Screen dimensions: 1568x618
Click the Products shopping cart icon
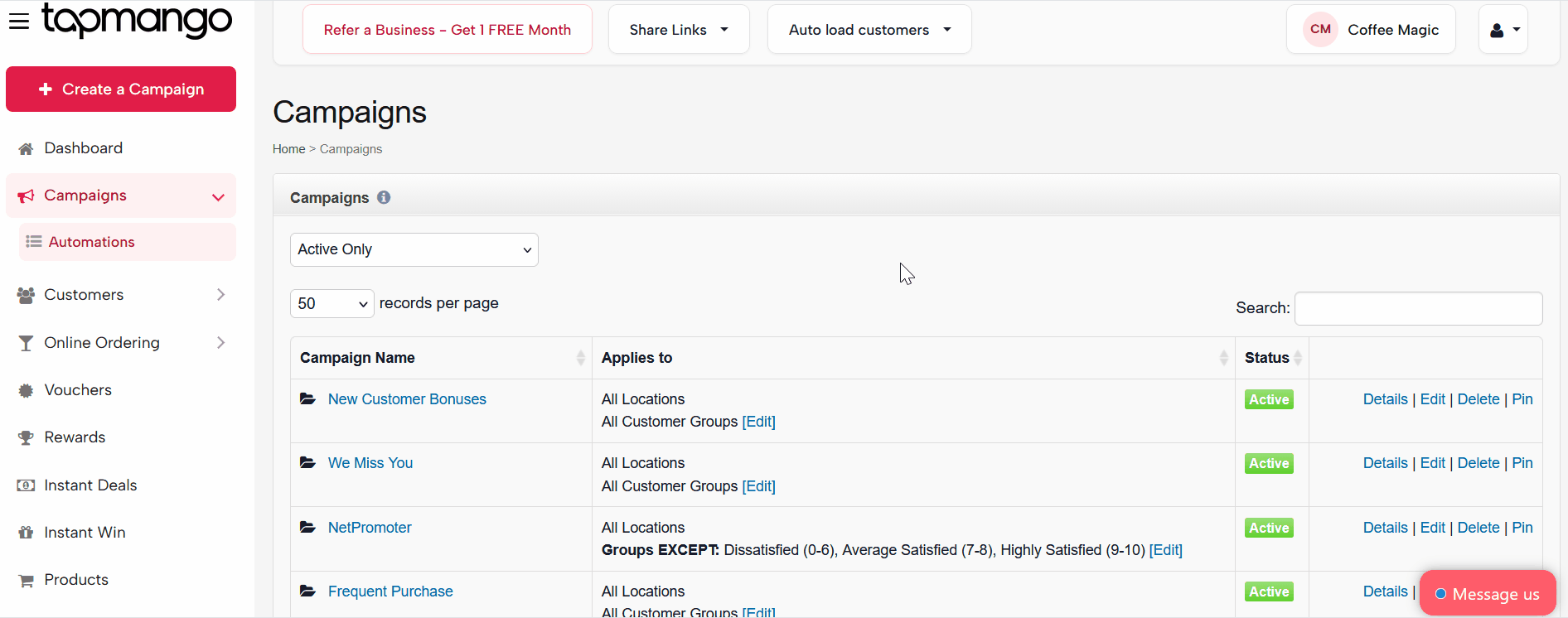[26, 580]
